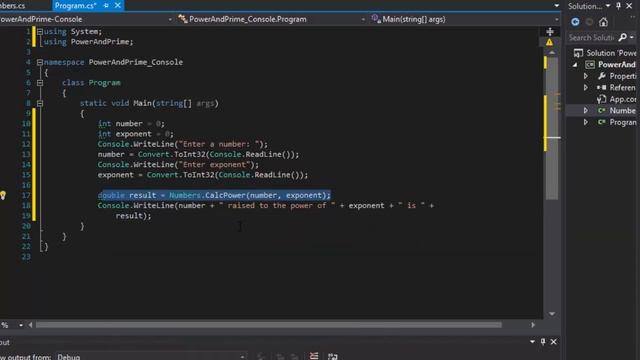Close the Program.cs tab

[x=118, y=5]
